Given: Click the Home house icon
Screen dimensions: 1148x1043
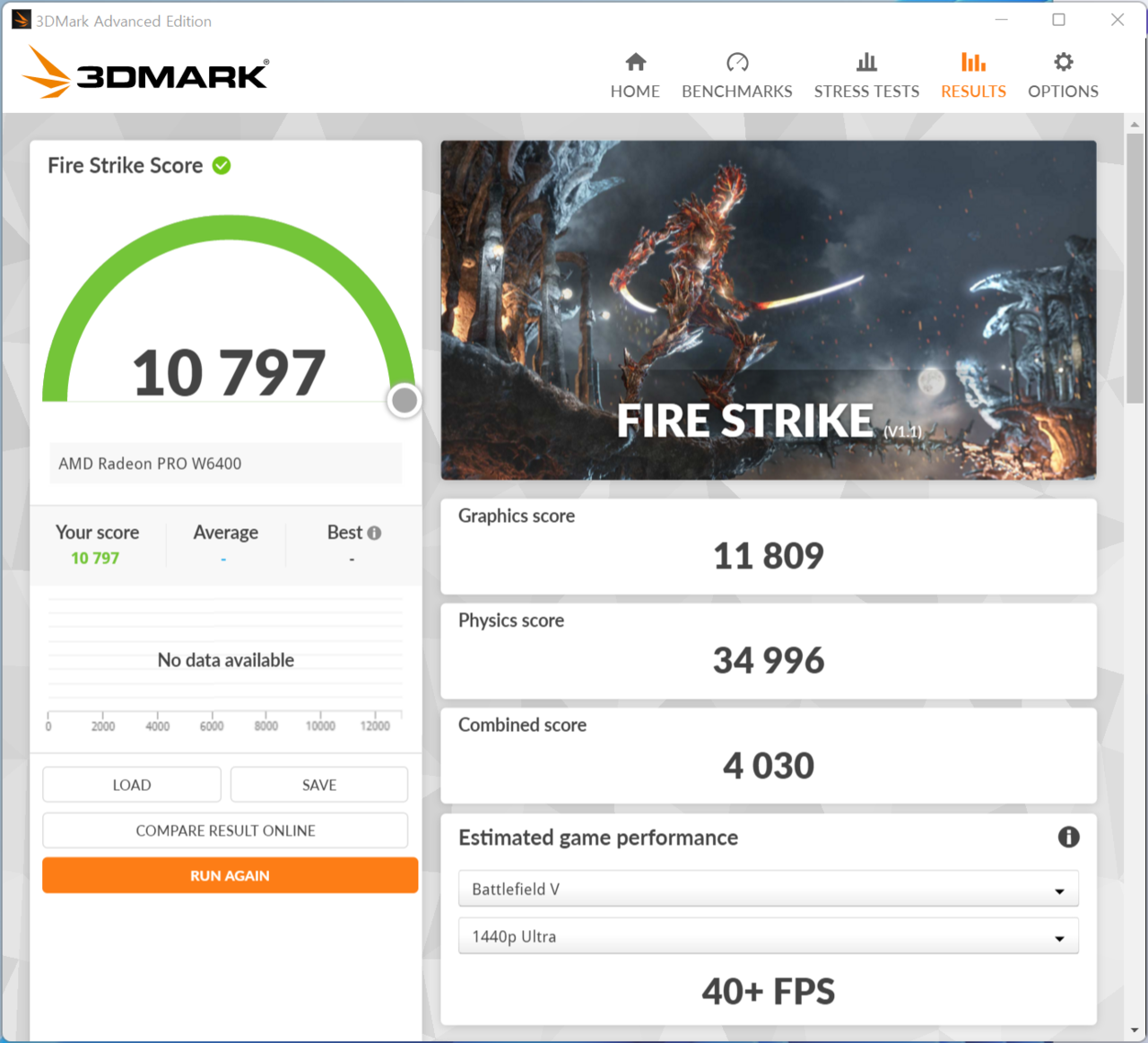Looking at the screenshot, I should click(635, 62).
